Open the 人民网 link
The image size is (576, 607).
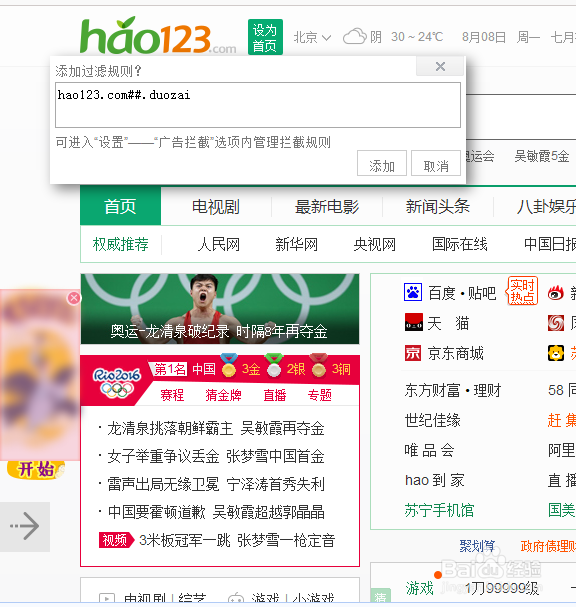219,245
